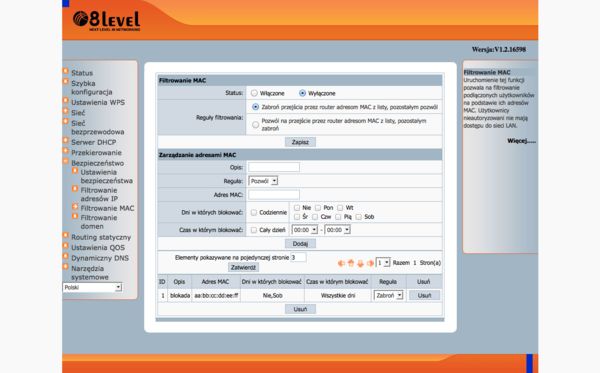600x373 pixels.
Task: Click the Nie,Sob table cell
Action: [272, 295]
